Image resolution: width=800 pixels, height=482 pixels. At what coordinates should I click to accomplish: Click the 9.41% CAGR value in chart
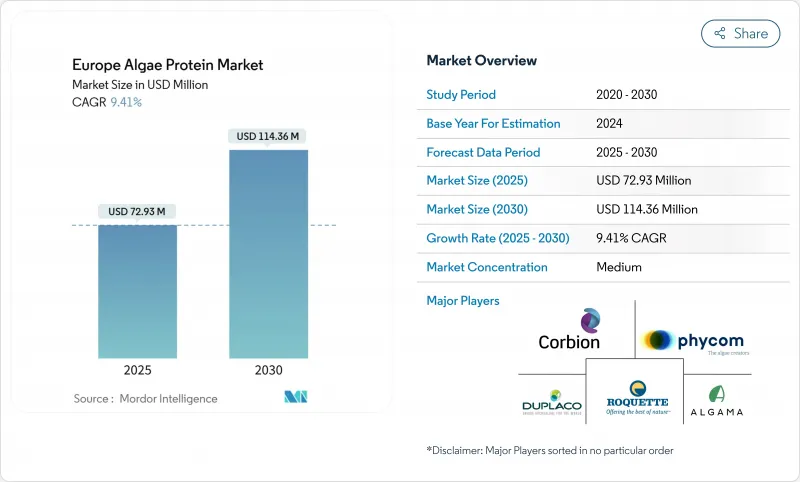point(125,102)
